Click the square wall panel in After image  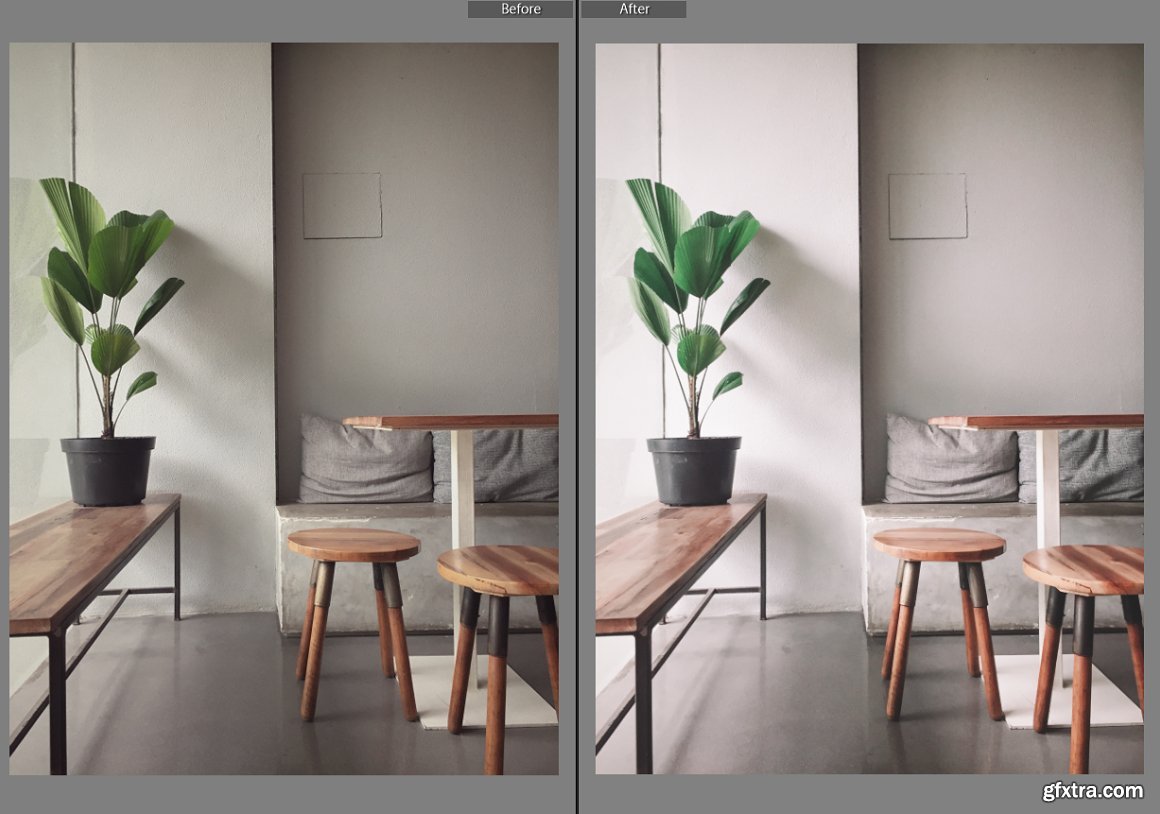927,205
